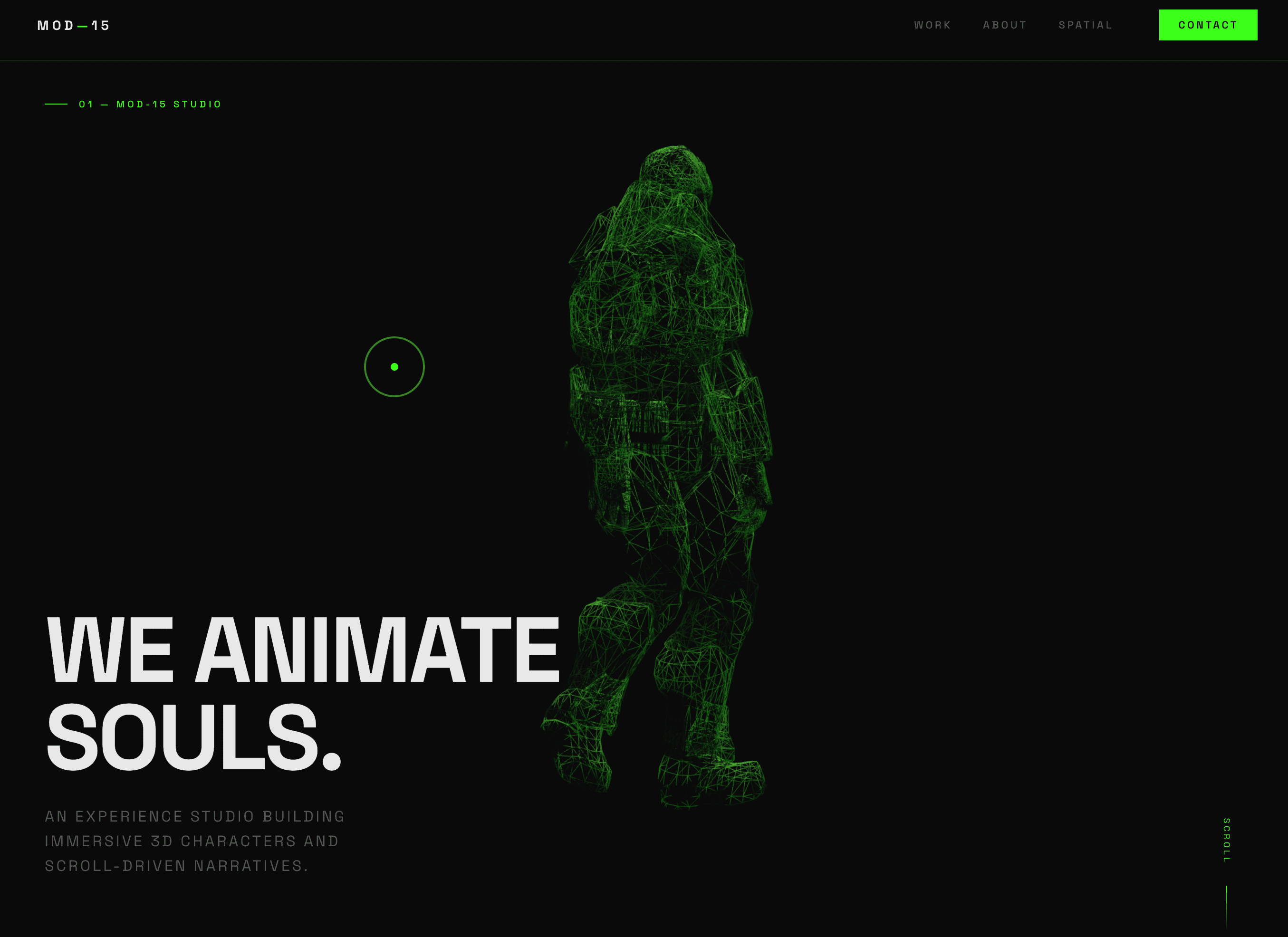Viewport: 1288px width, 937px height.
Task: Go to the About section
Action: 1005,25
